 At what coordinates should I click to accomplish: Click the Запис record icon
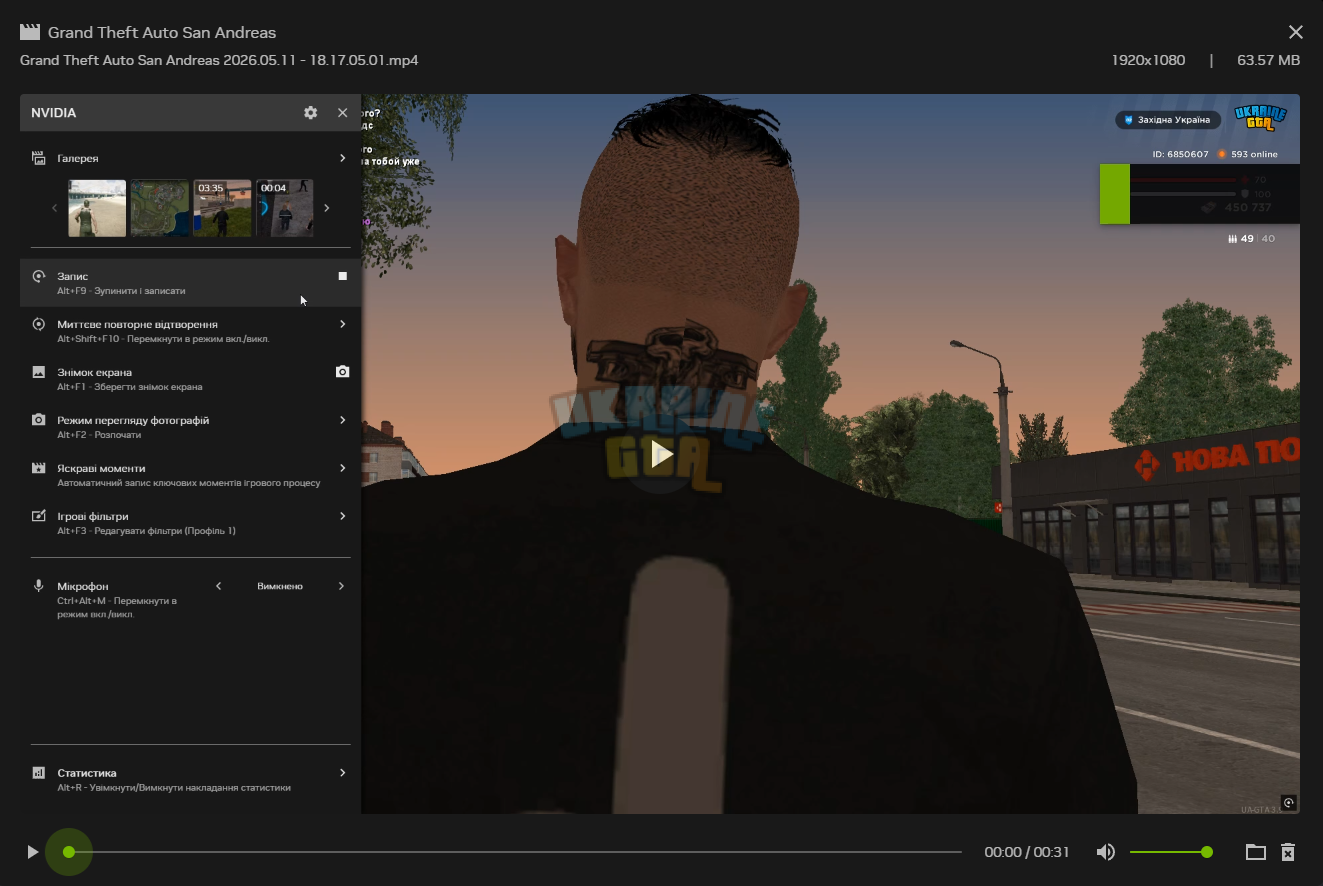coord(39,276)
